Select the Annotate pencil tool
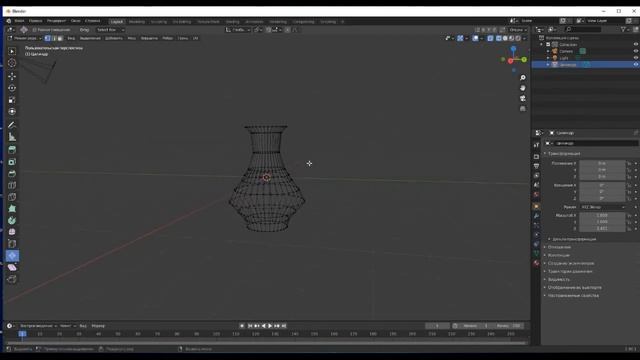 (12, 125)
